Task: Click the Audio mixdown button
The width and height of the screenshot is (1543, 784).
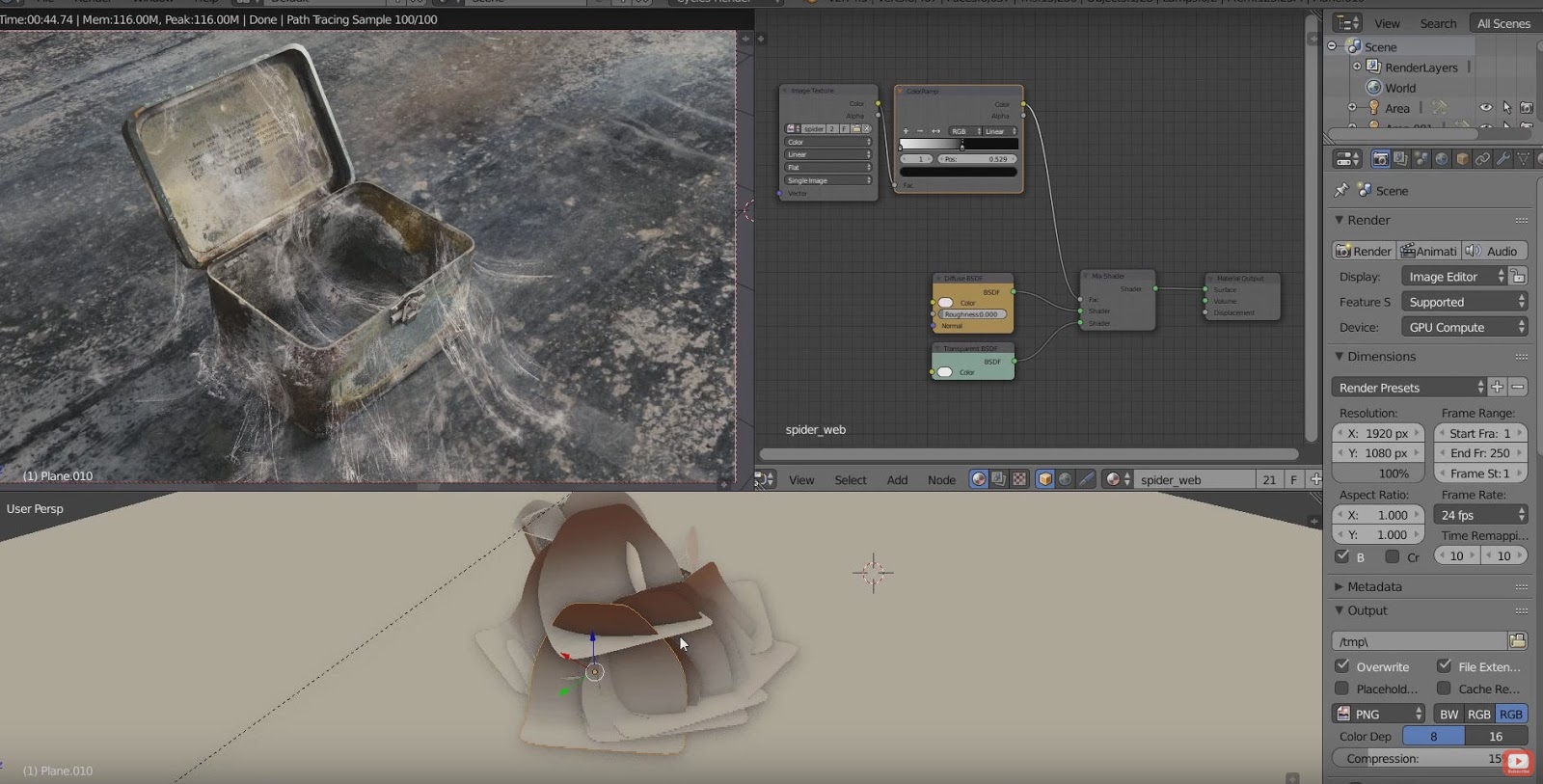Action: [1494, 251]
